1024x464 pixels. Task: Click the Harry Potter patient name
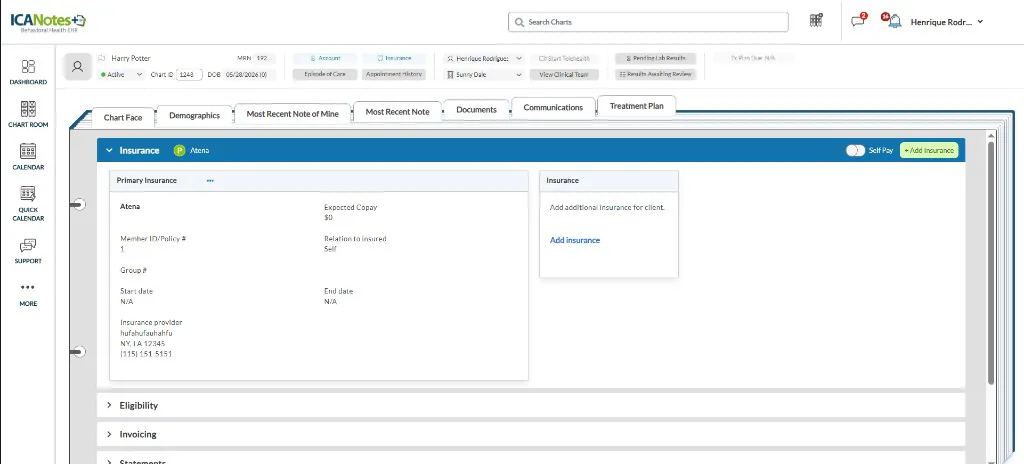[x=131, y=58]
